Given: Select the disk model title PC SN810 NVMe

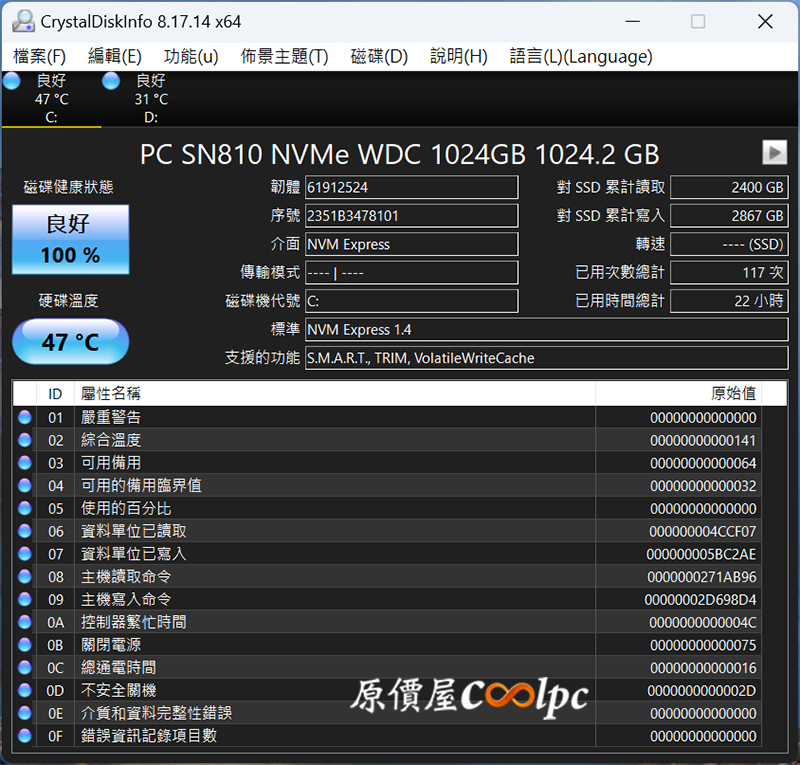Looking at the screenshot, I should pyautogui.click(x=399, y=154).
